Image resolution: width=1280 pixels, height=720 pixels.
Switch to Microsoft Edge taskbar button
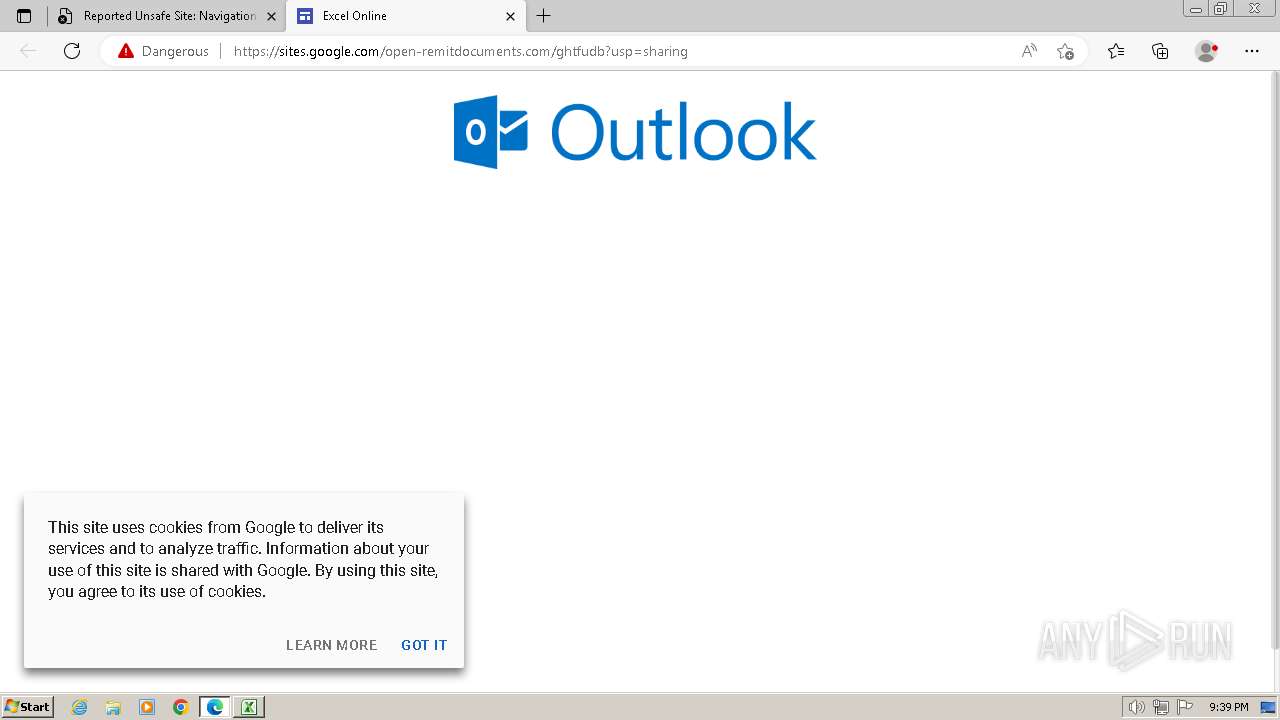click(x=215, y=707)
